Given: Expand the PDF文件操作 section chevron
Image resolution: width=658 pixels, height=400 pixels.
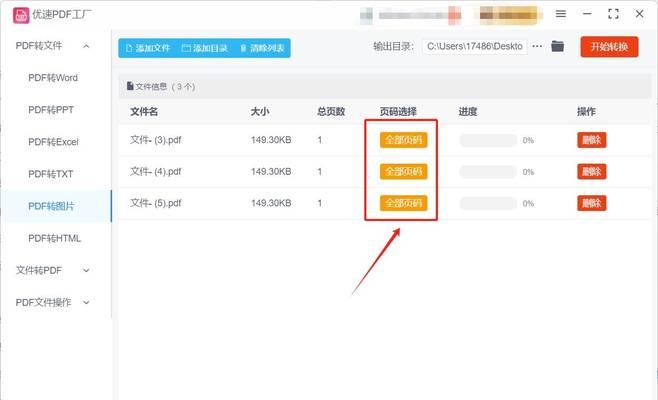Looking at the screenshot, I should pos(86,302).
